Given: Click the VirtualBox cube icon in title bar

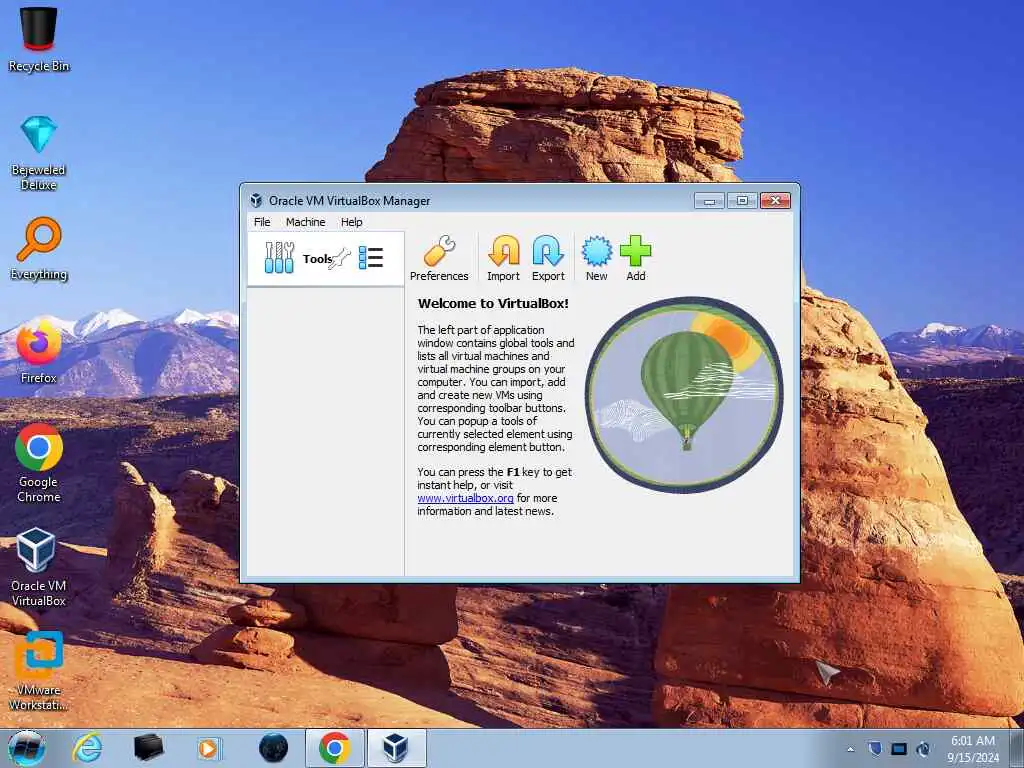Looking at the screenshot, I should click(x=256, y=200).
